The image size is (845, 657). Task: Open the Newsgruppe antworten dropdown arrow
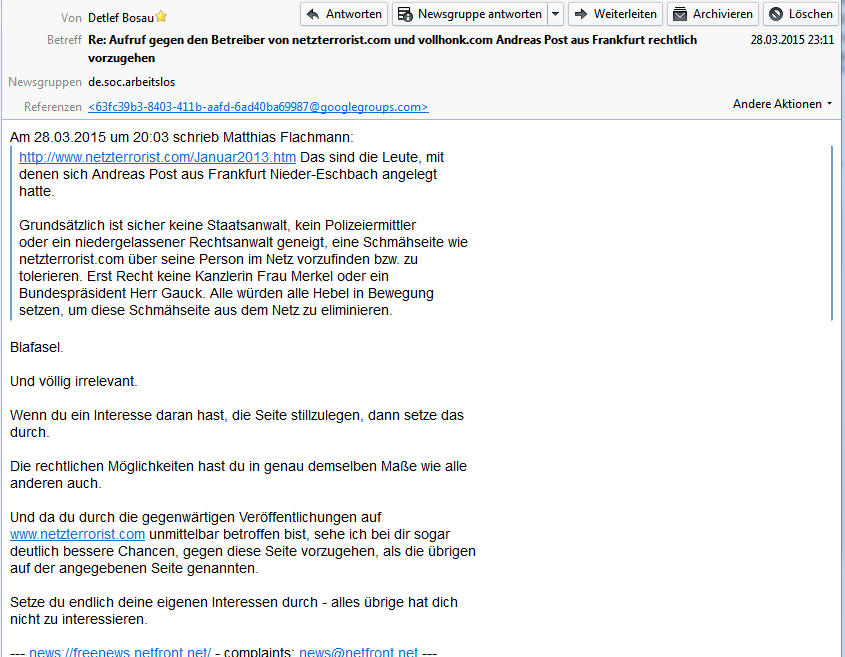click(556, 14)
